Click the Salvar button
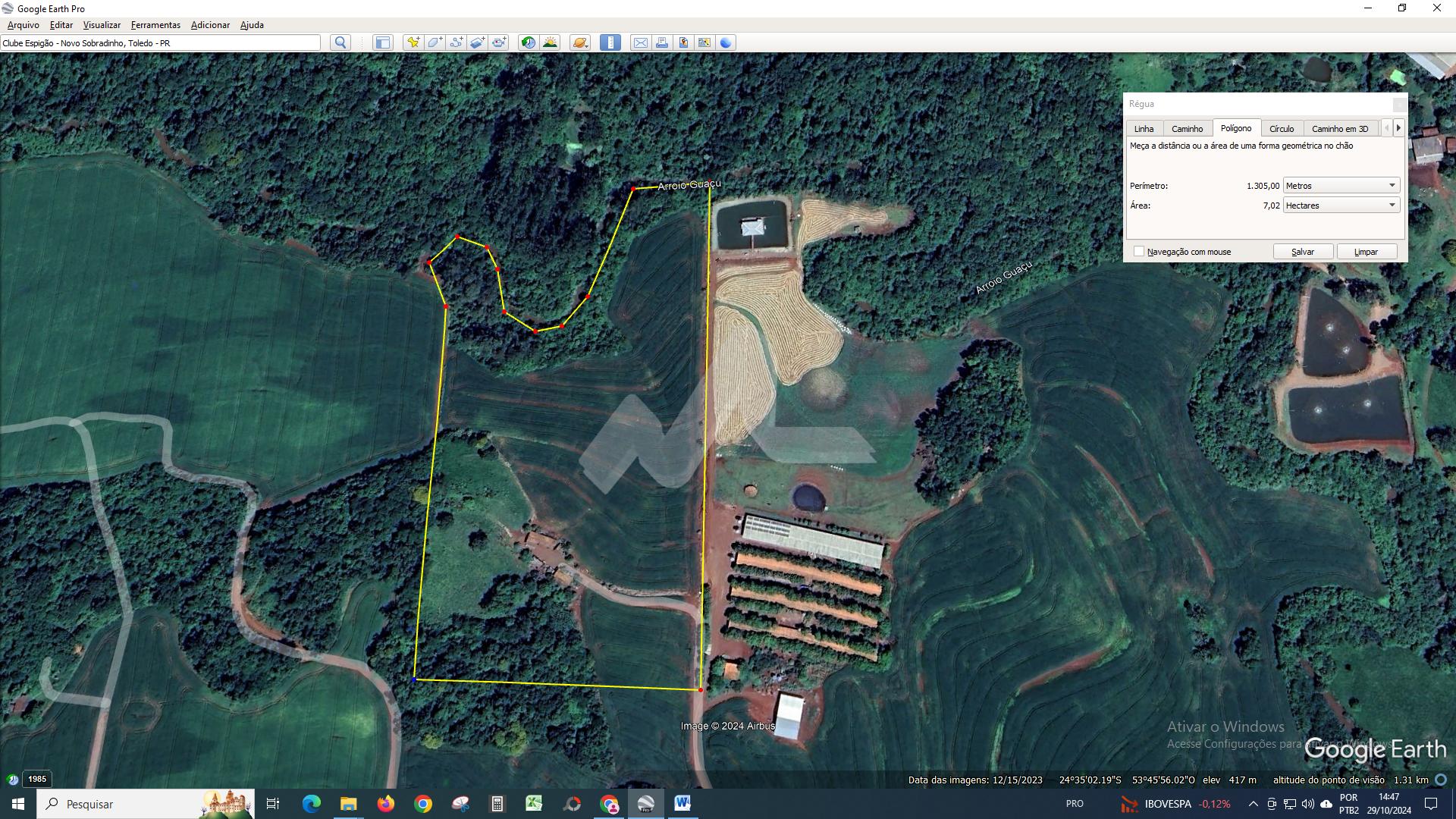Viewport: 1456px width, 819px height. pos(1303,252)
